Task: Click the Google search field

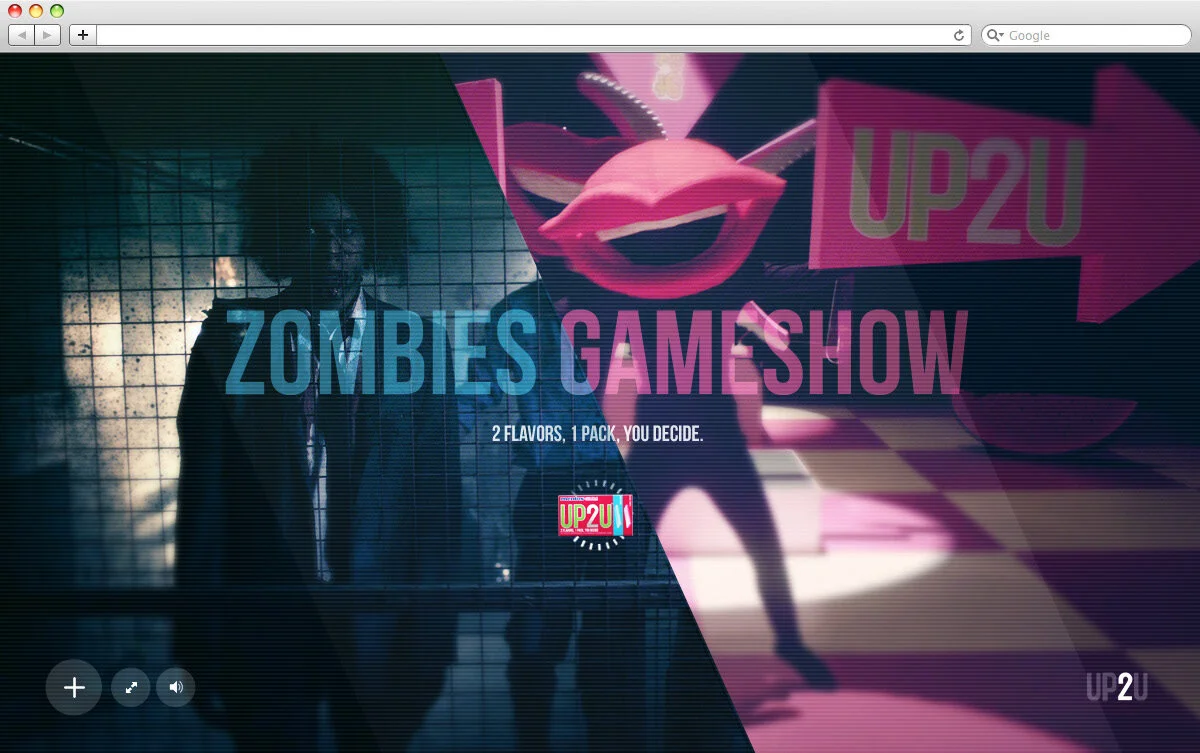Action: 1086,35
